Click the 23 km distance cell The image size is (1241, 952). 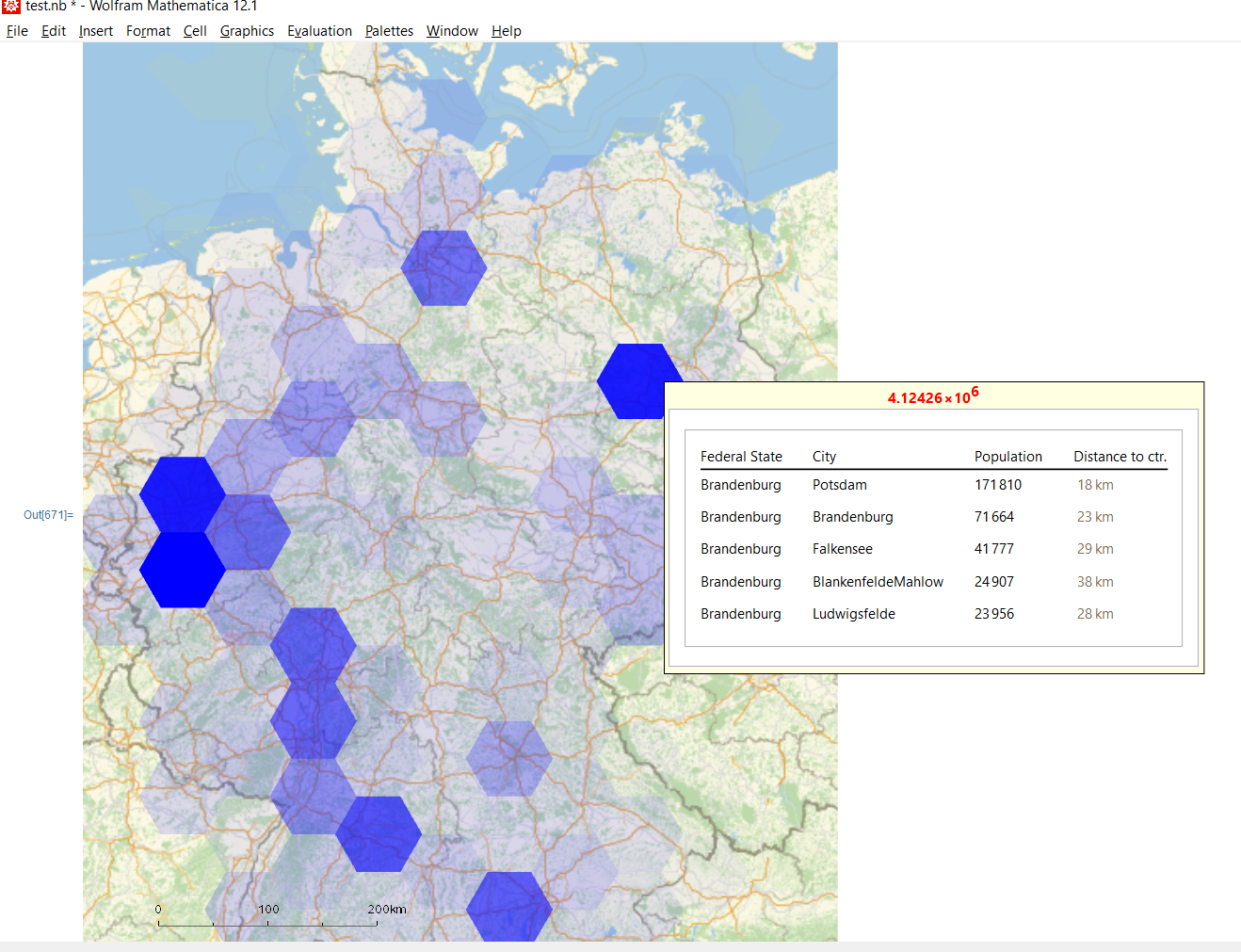pyautogui.click(x=1095, y=517)
